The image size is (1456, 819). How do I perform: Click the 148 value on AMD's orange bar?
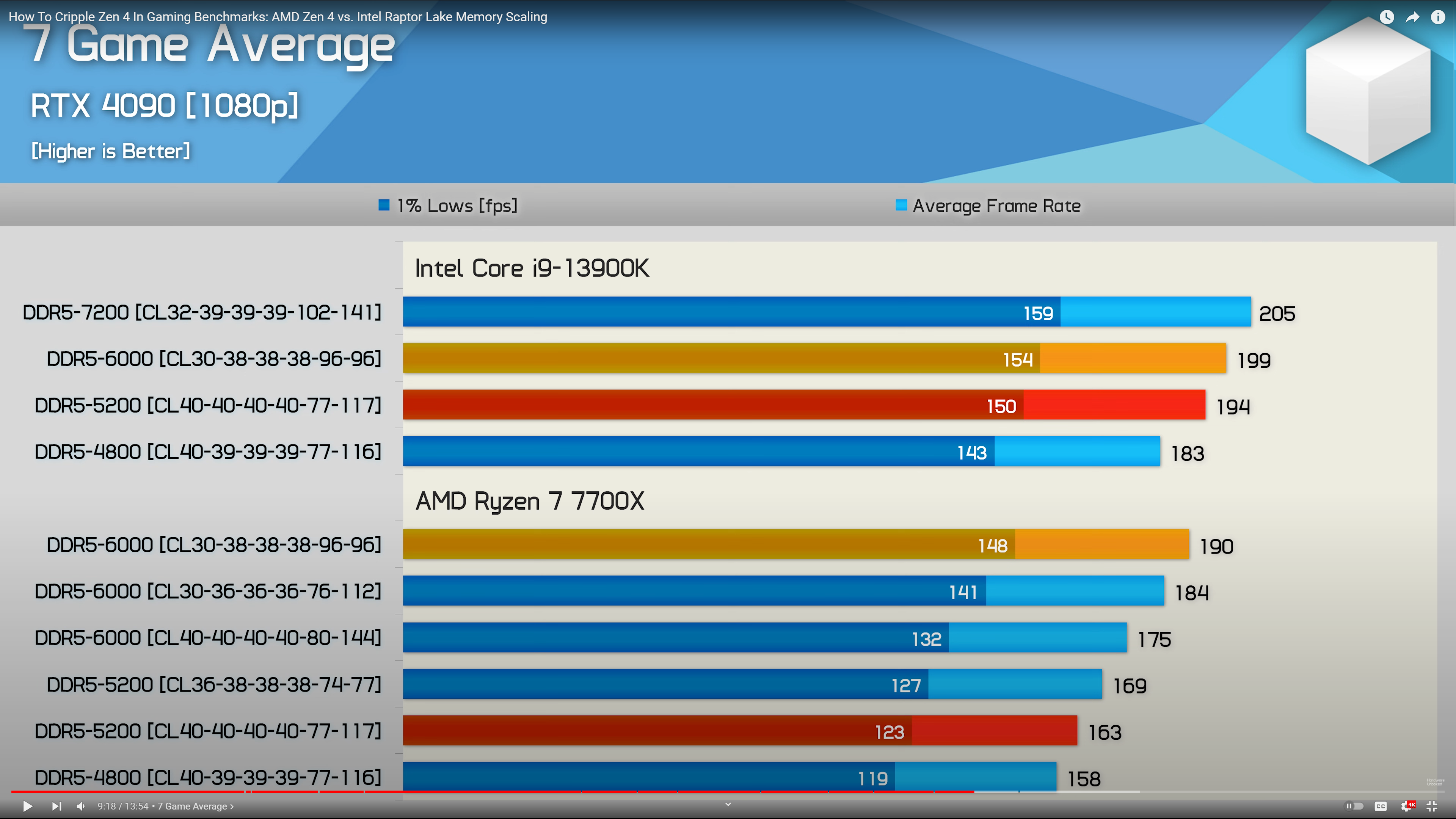[993, 546]
